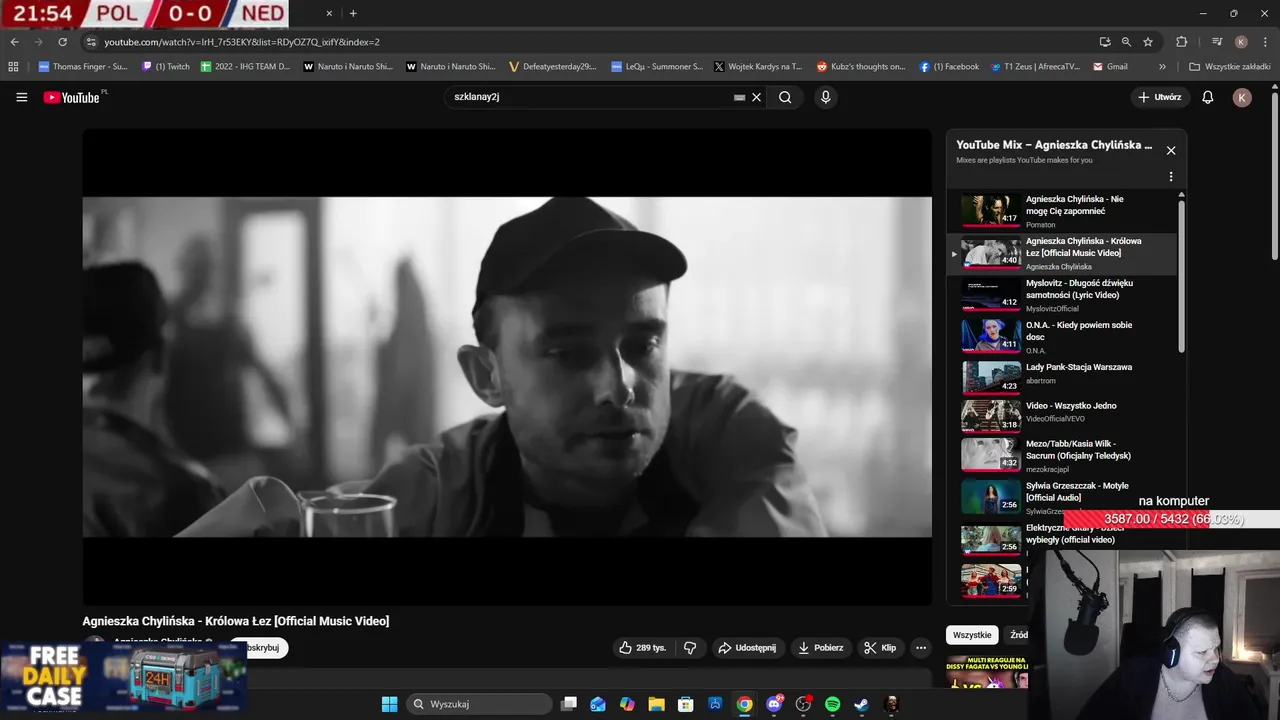Play Mezo/Tabb/Kasia Wilk - Sacrum
Screen dimensions: 1280x720
click(1061, 454)
